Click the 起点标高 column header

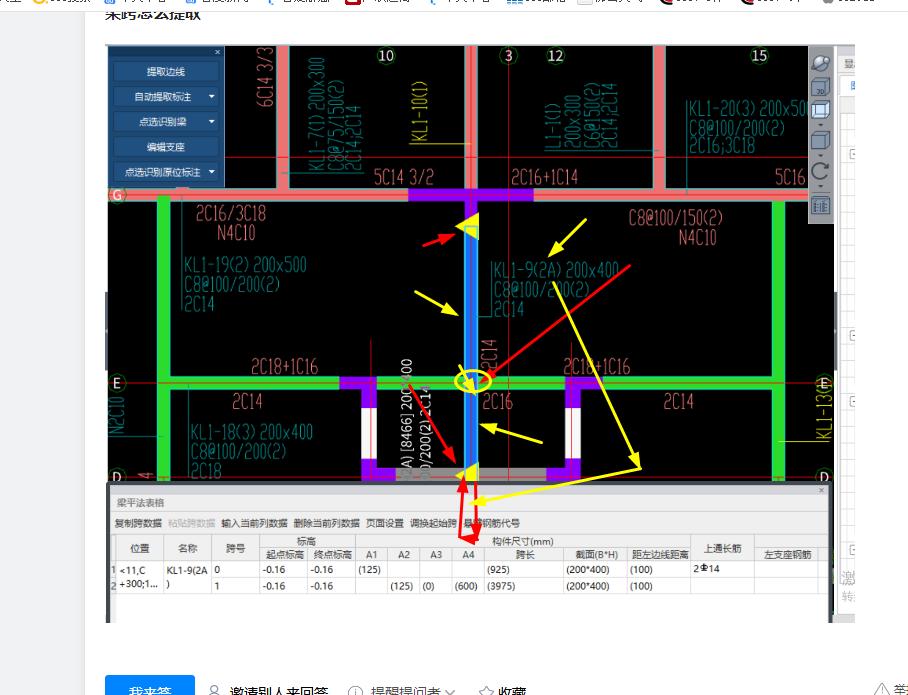(284, 554)
